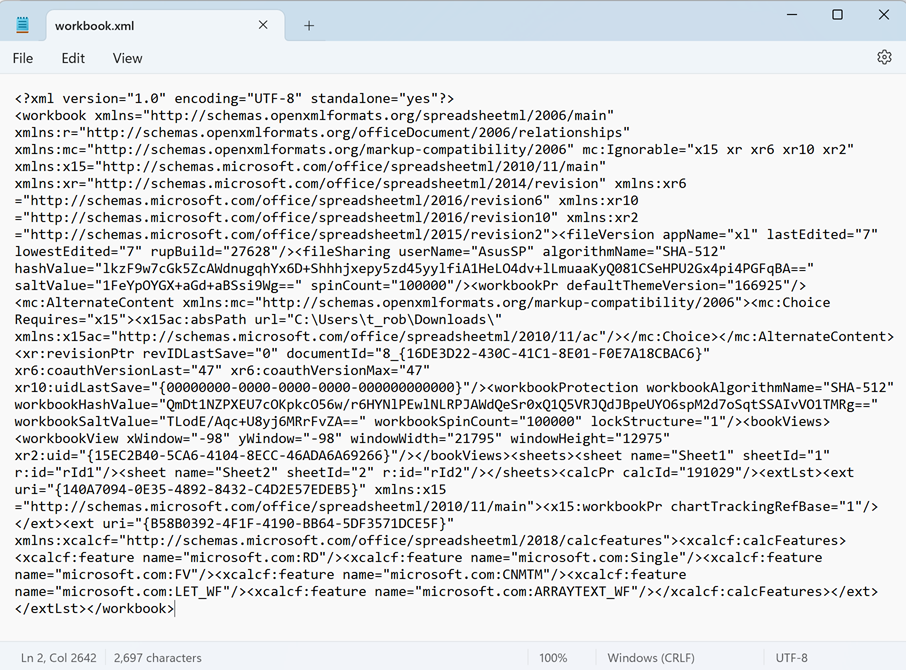
Task: Click the Notepad app icon in title bar
Action: click(x=23, y=26)
